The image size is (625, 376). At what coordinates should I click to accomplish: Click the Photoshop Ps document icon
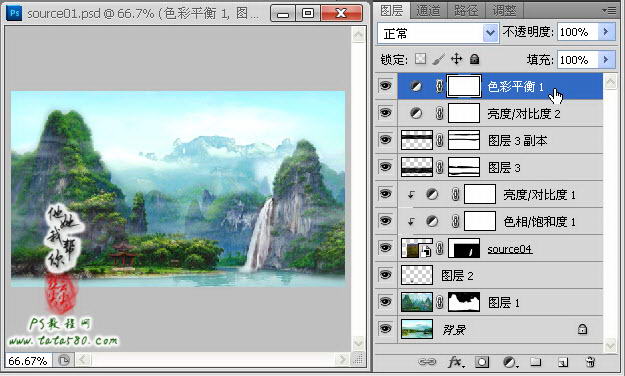click(x=15, y=13)
